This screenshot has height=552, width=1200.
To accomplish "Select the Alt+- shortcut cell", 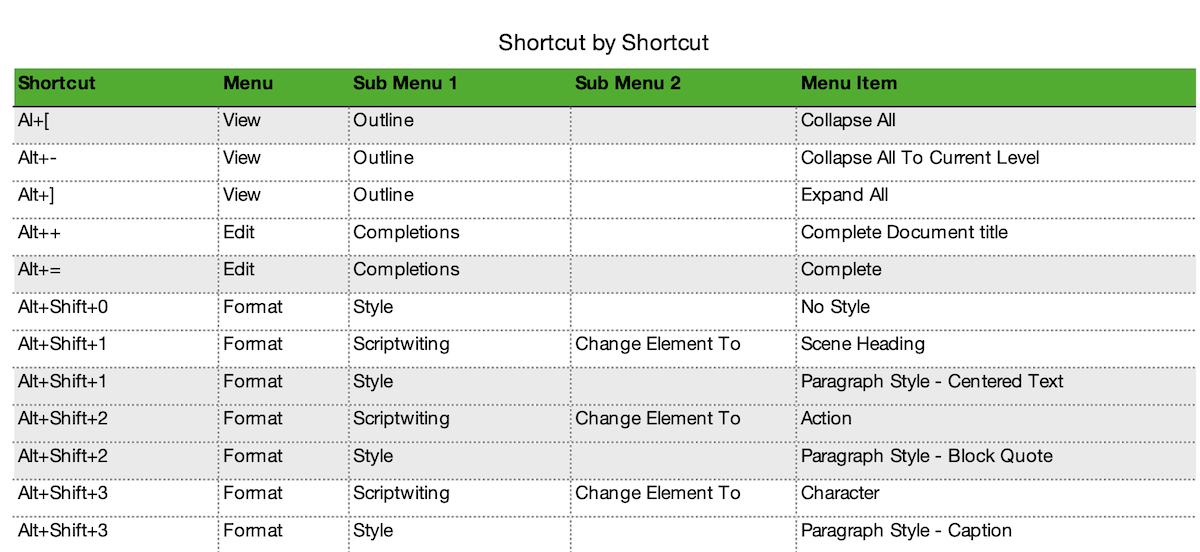I will point(116,158).
